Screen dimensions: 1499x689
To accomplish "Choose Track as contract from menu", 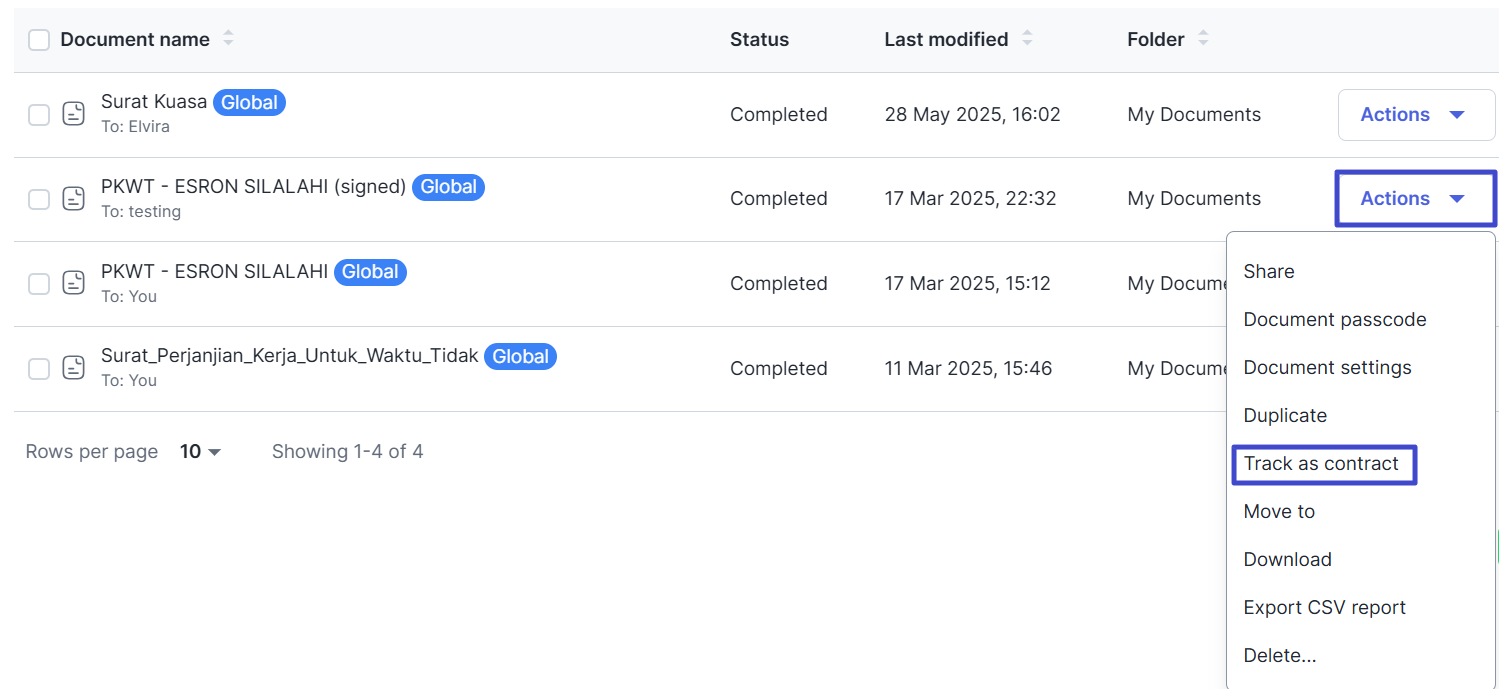I will pyautogui.click(x=1321, y=464).
